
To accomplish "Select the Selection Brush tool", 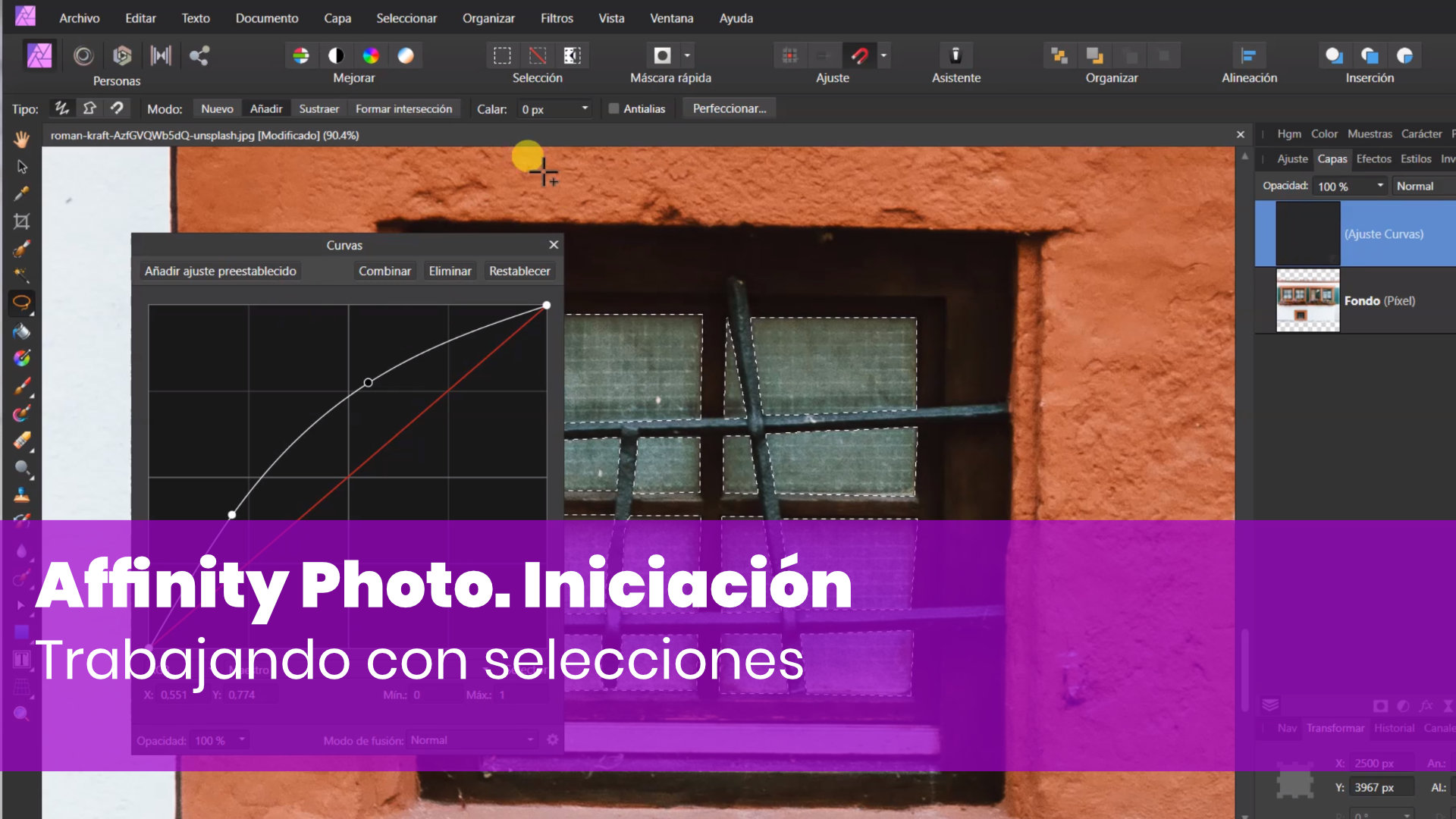I will [x=21, y=249].
